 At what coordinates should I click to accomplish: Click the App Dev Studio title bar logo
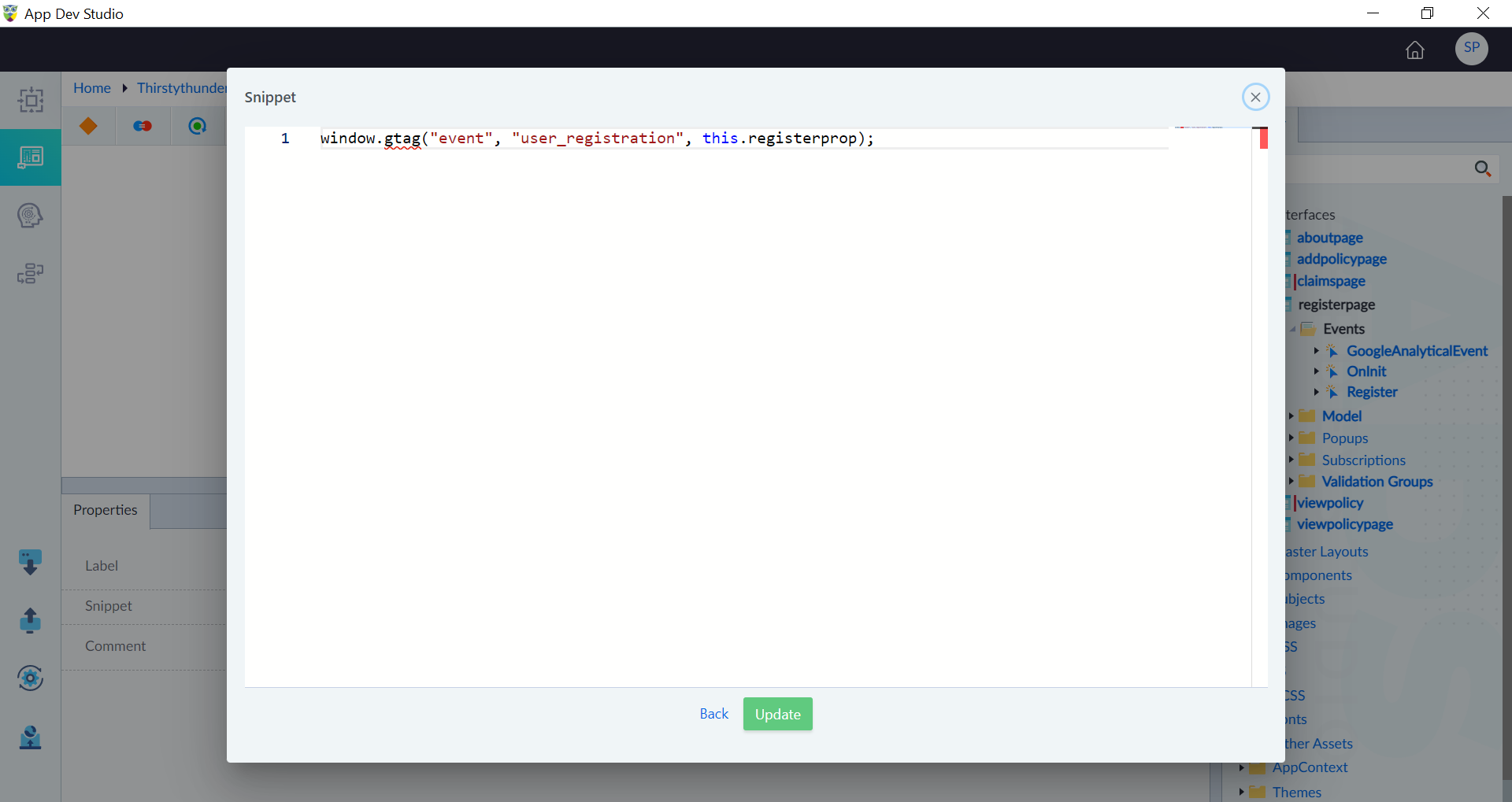tap(10, 13)
